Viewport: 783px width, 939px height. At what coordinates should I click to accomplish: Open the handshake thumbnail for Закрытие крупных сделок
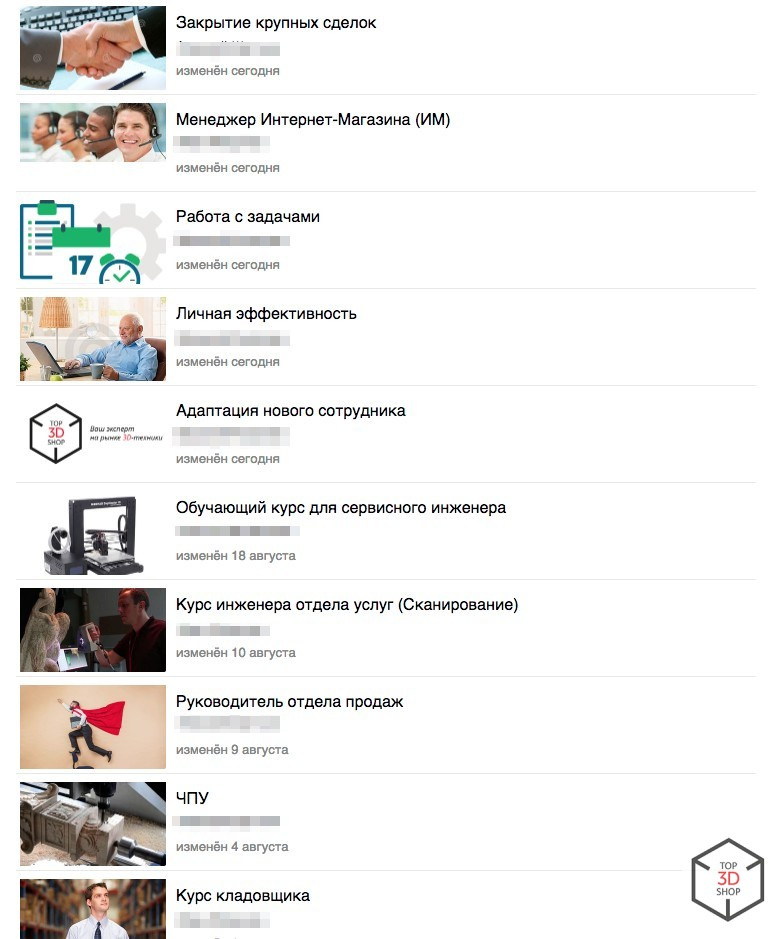[x=93, y=48]
